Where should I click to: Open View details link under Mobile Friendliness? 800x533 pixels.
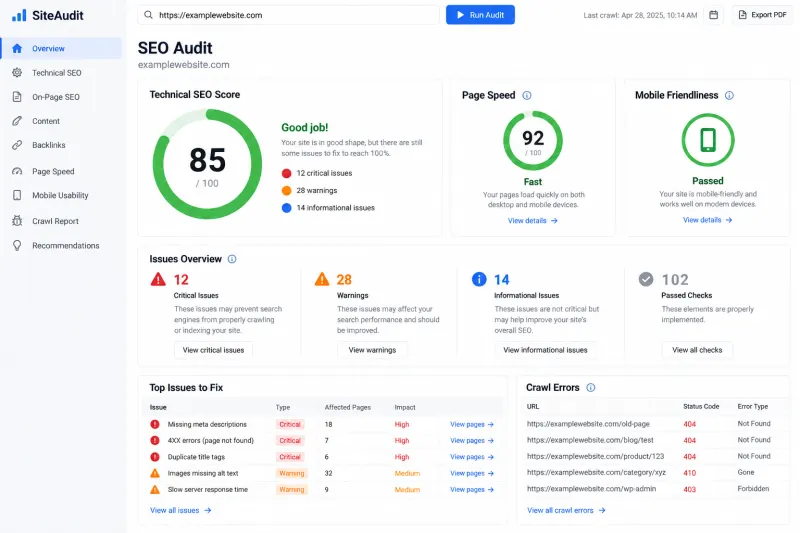pyautogui.click(x=708, y=220)
